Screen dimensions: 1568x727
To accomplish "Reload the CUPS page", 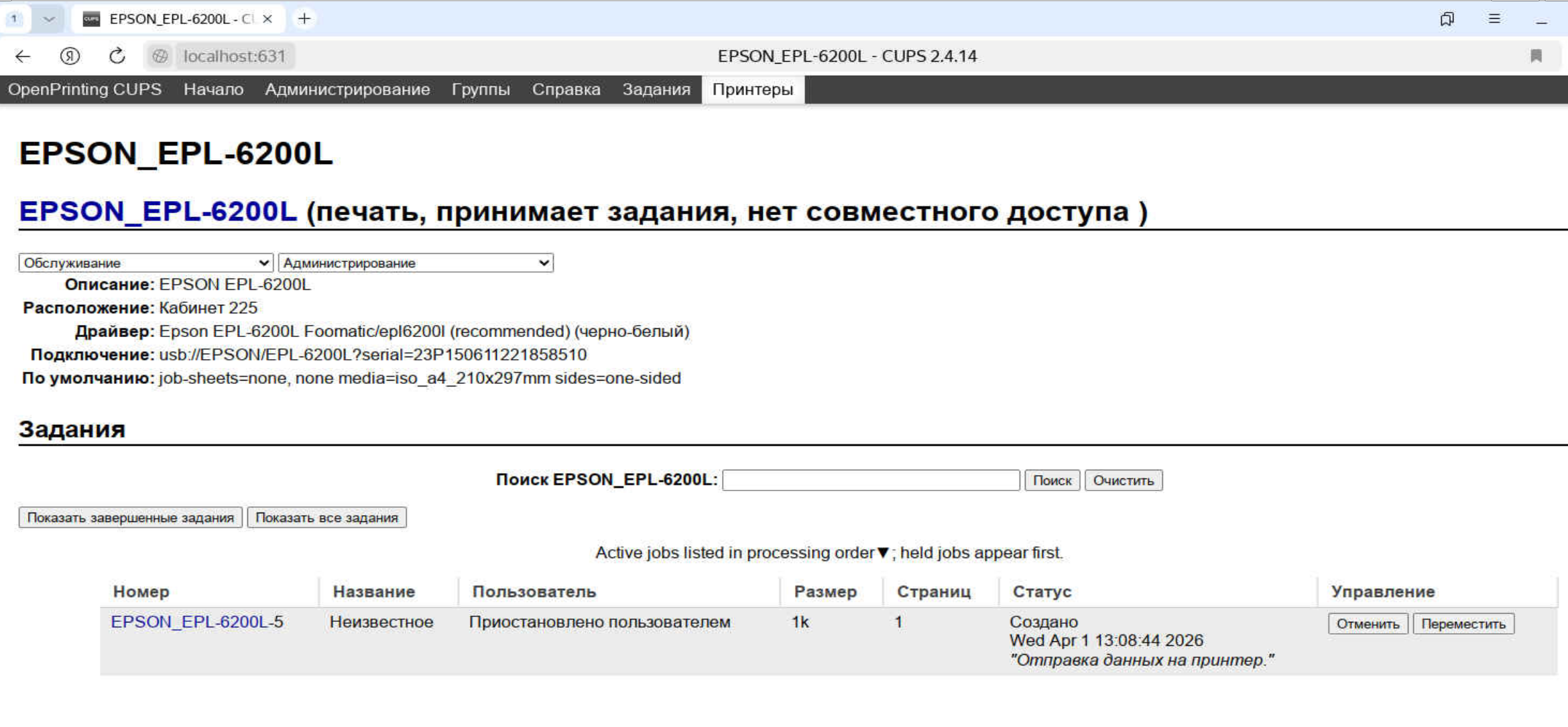I will [117, 56].
